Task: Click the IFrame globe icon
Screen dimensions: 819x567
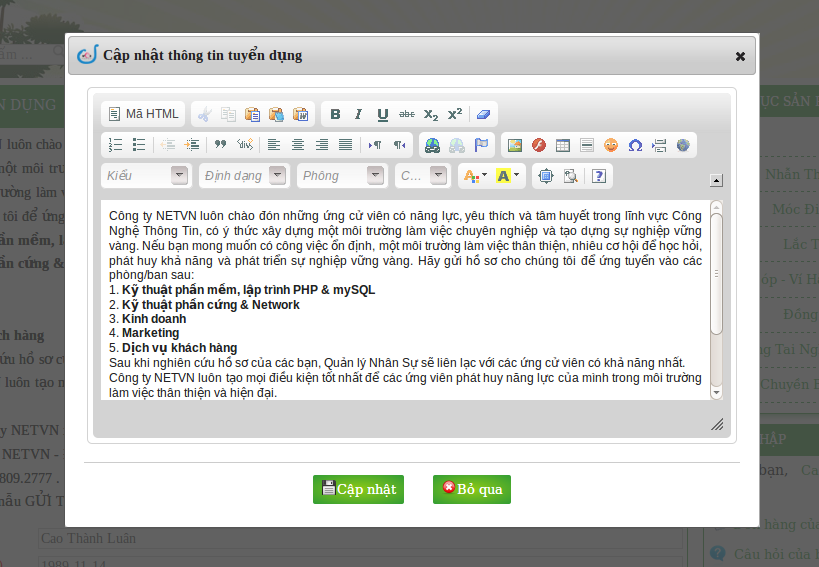Action: [683, 145]
